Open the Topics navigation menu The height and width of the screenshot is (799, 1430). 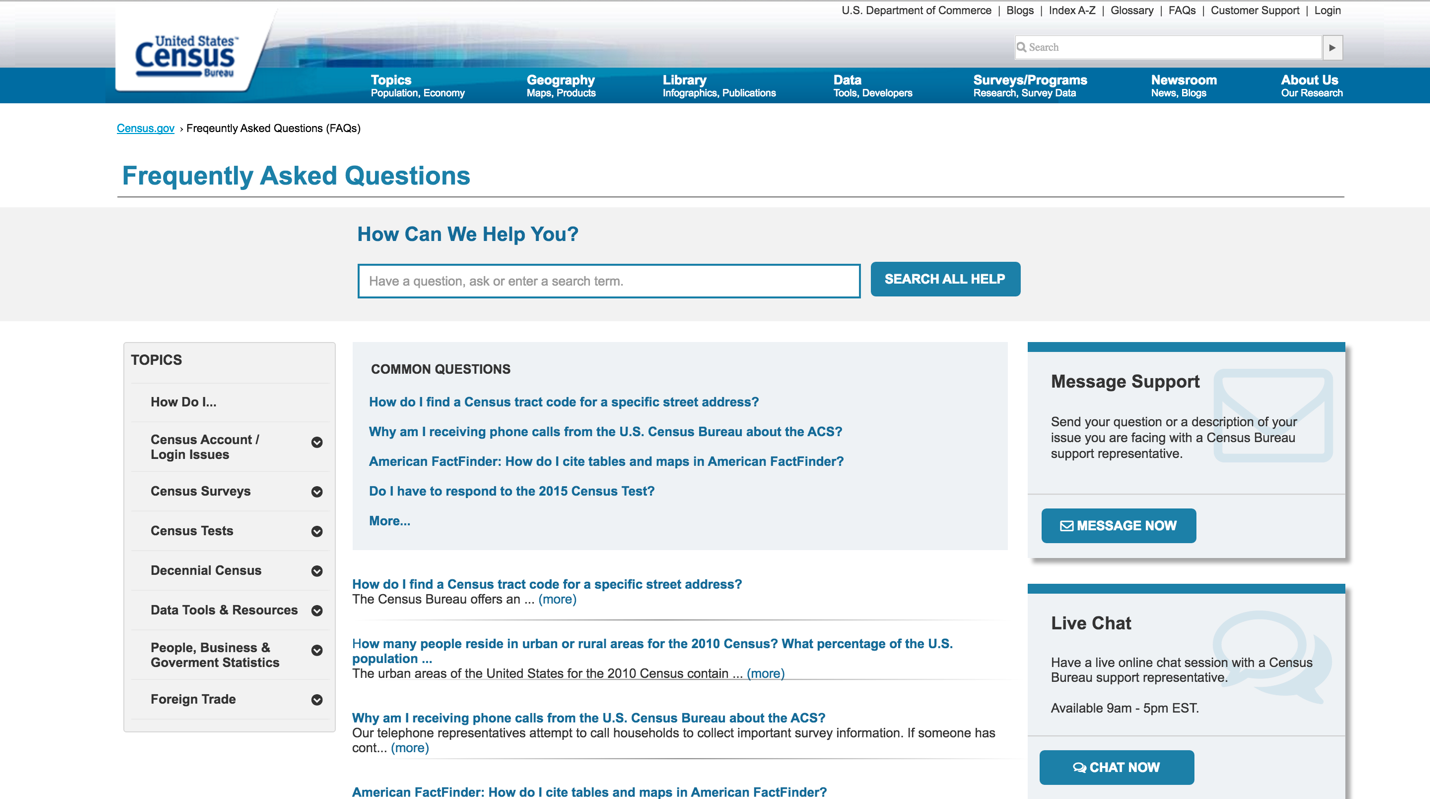point(417,86)
